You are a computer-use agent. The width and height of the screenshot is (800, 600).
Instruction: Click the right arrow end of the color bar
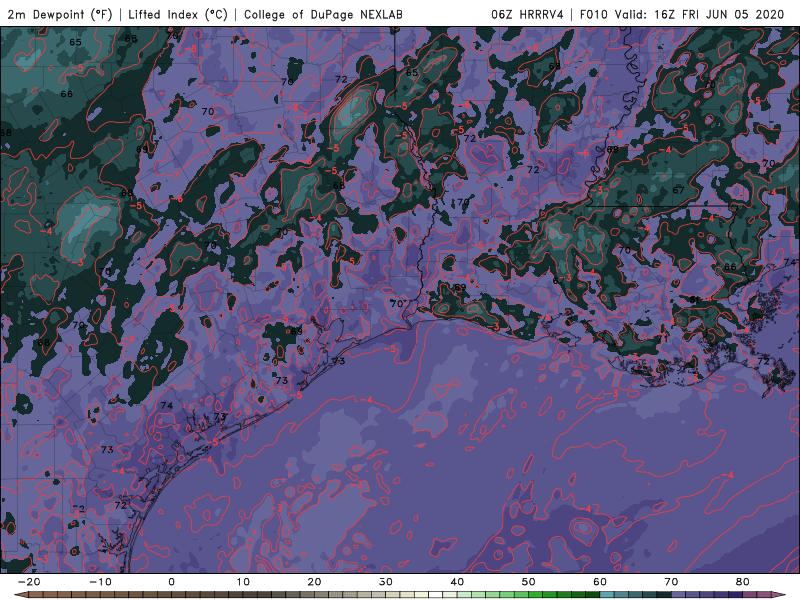pyautogui.click(x=779, y=595)
